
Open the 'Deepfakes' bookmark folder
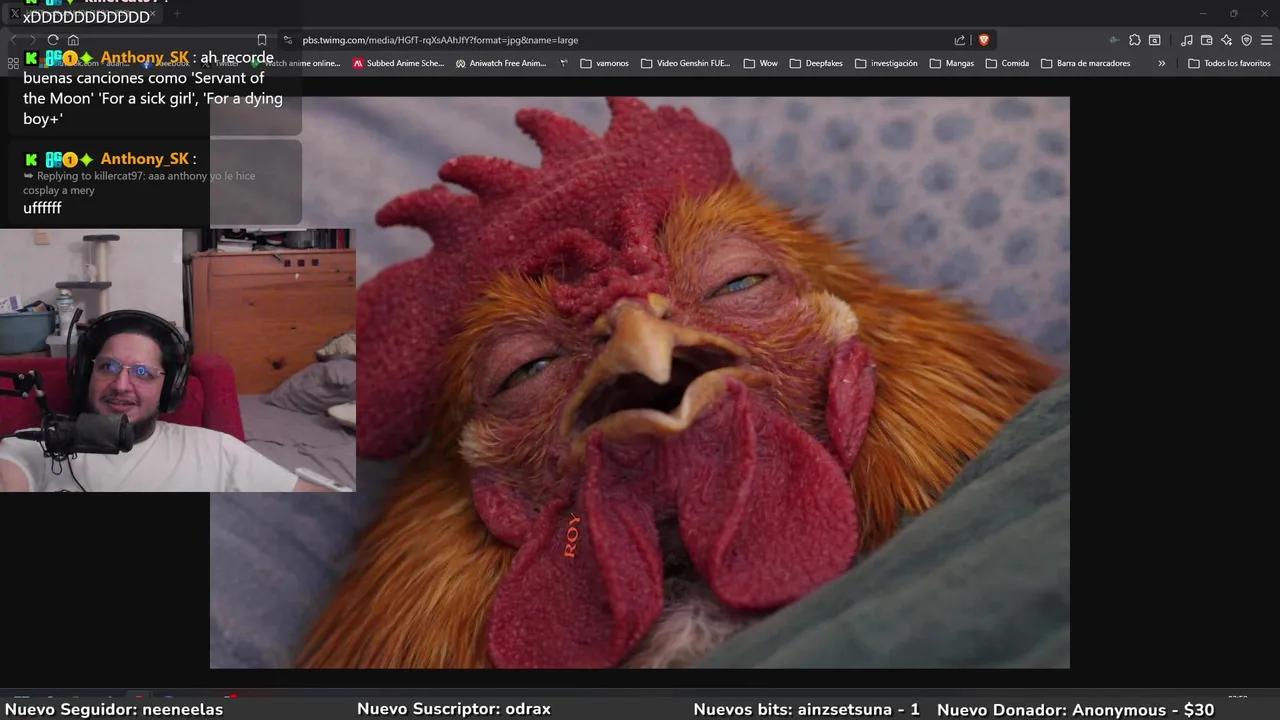[817, 63]
